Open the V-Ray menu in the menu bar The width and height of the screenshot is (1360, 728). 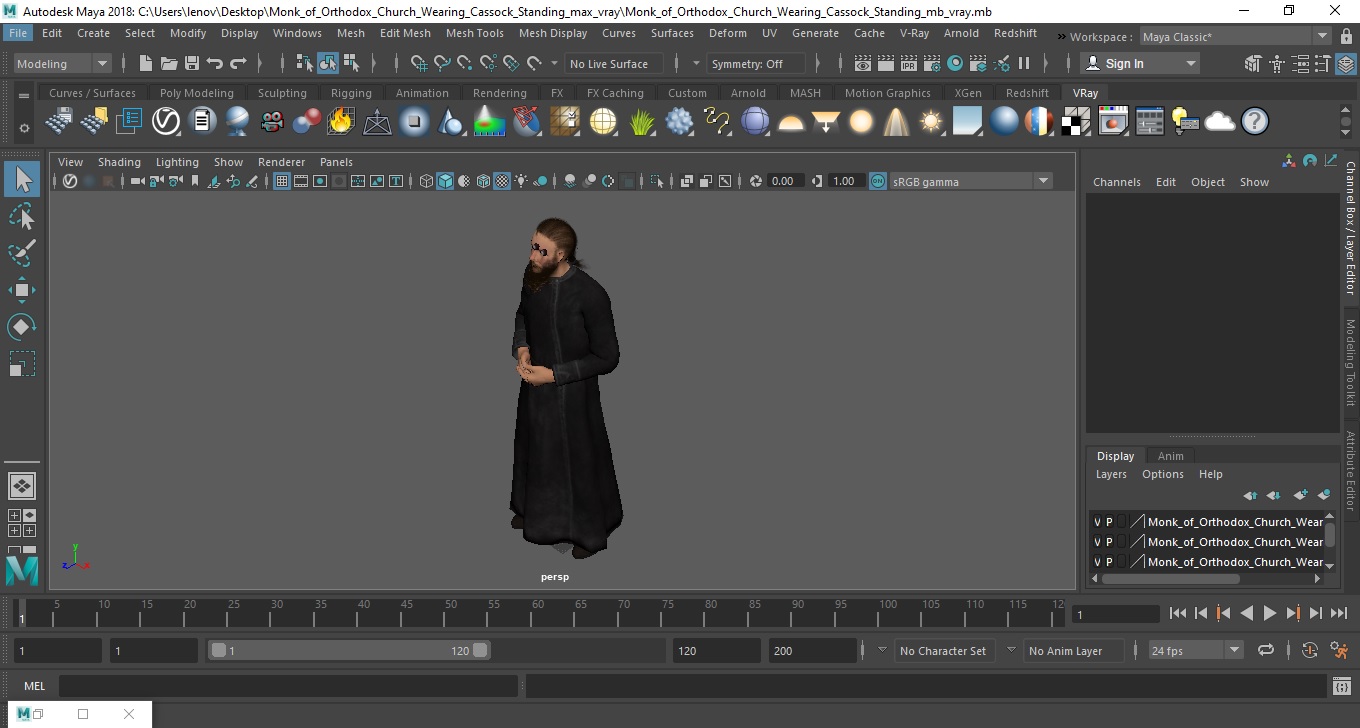[914, 33]
